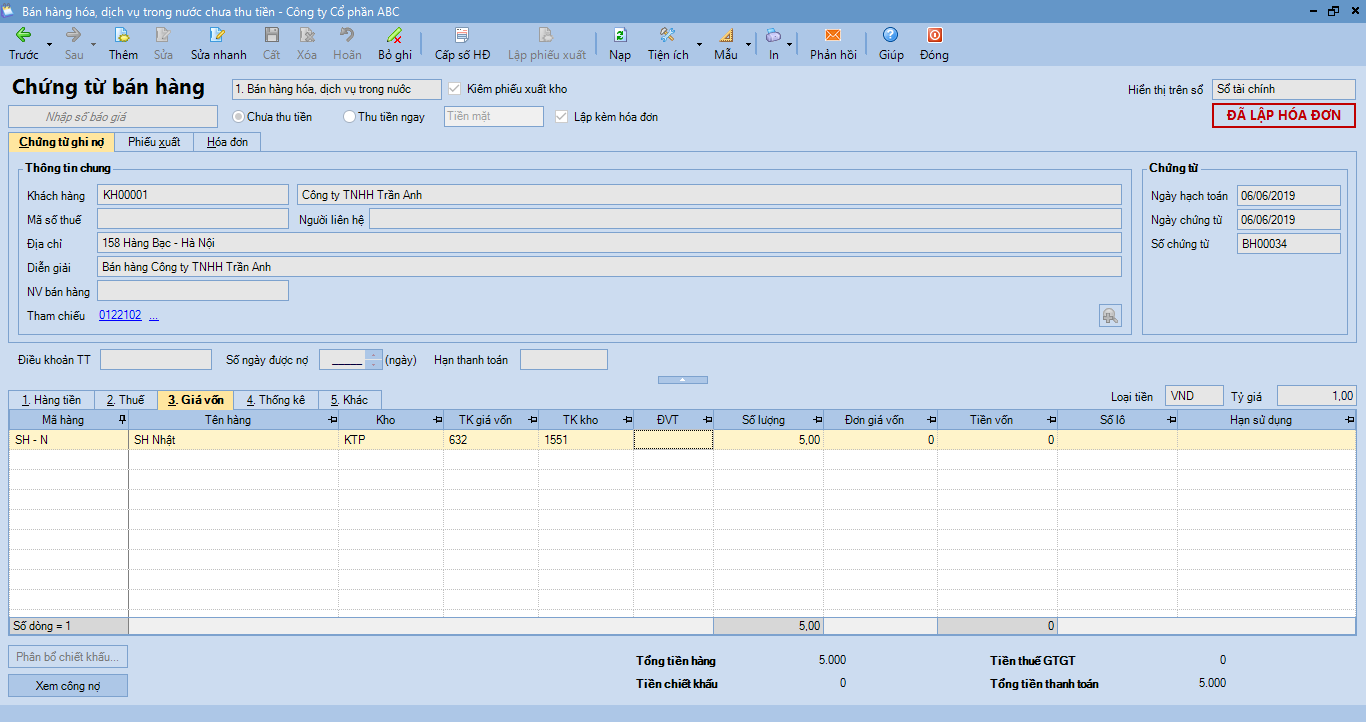Open the 4. Thống kê tab

pyautogui.click(x=276, y=400)
